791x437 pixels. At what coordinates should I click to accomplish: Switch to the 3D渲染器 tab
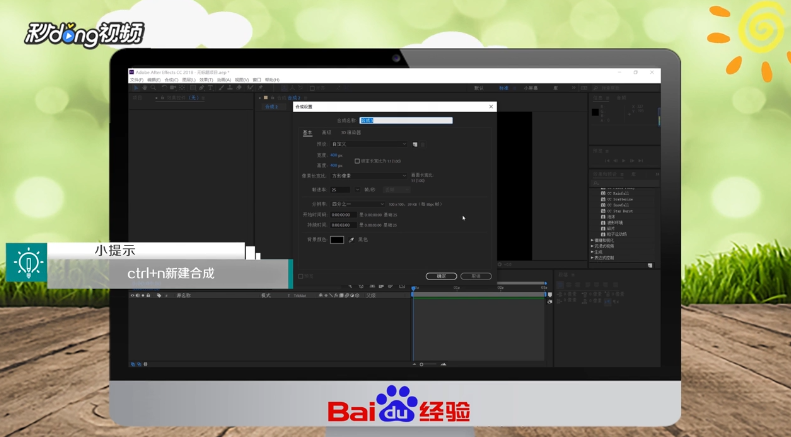click(x=351, y=132)
